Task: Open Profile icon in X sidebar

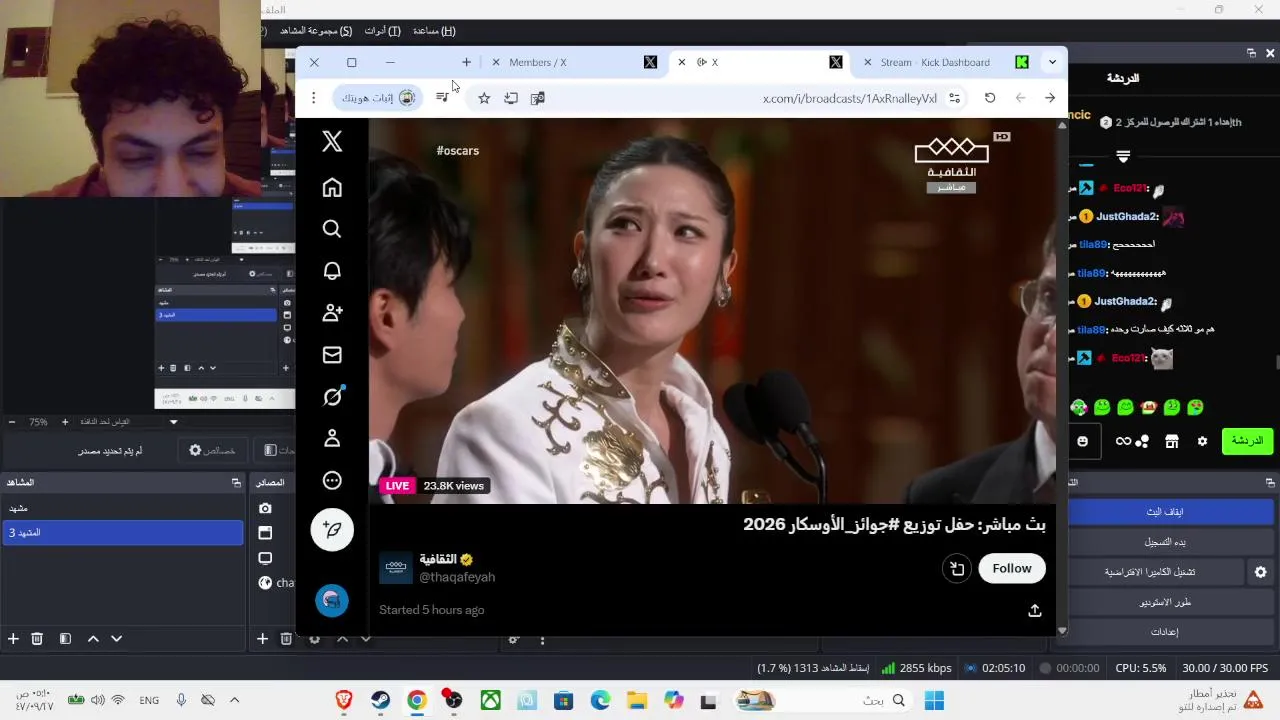Action: [x=332, y=439]
